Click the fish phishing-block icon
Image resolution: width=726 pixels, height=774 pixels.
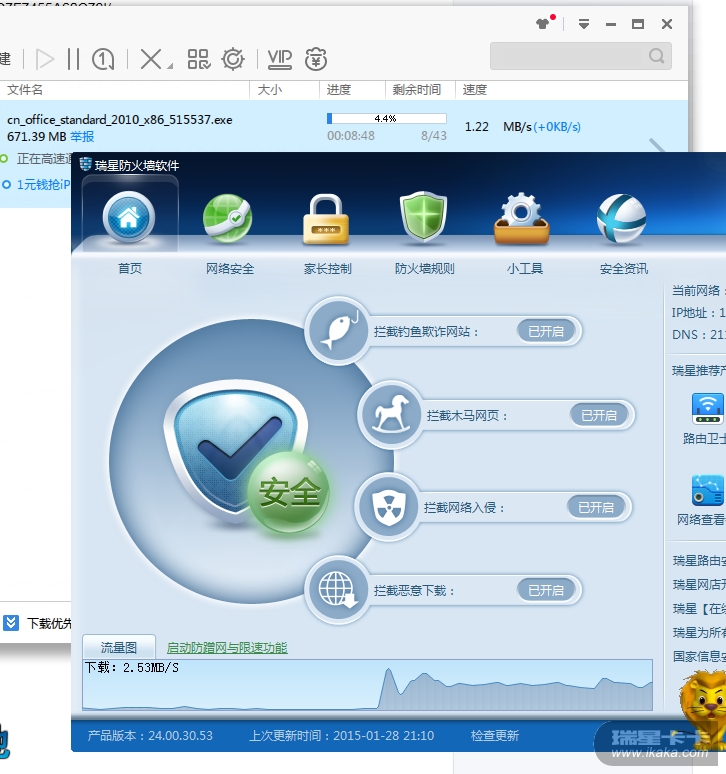pyautogui.click(x=337, y=330)
